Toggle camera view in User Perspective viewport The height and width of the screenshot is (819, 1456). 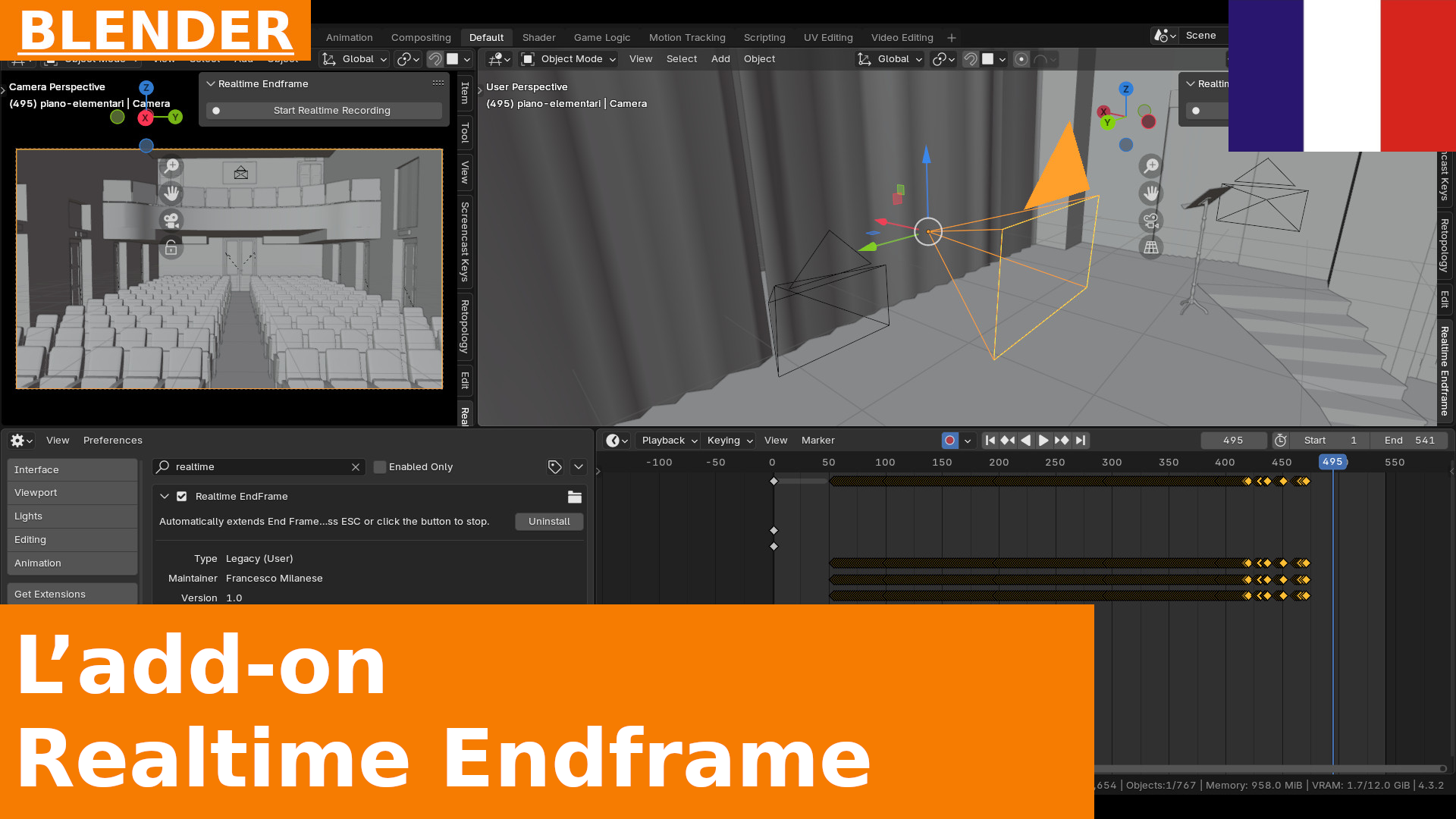coord(1151,221)
